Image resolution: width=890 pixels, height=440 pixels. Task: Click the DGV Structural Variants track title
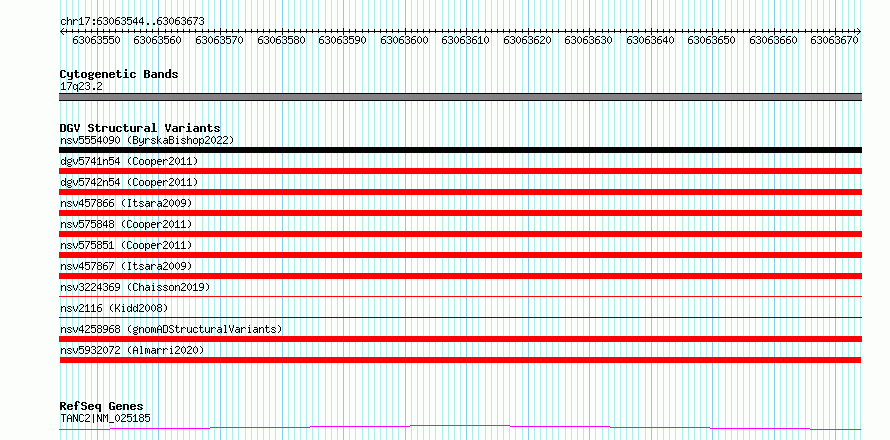pyautogui.click(x=140, y=128)
